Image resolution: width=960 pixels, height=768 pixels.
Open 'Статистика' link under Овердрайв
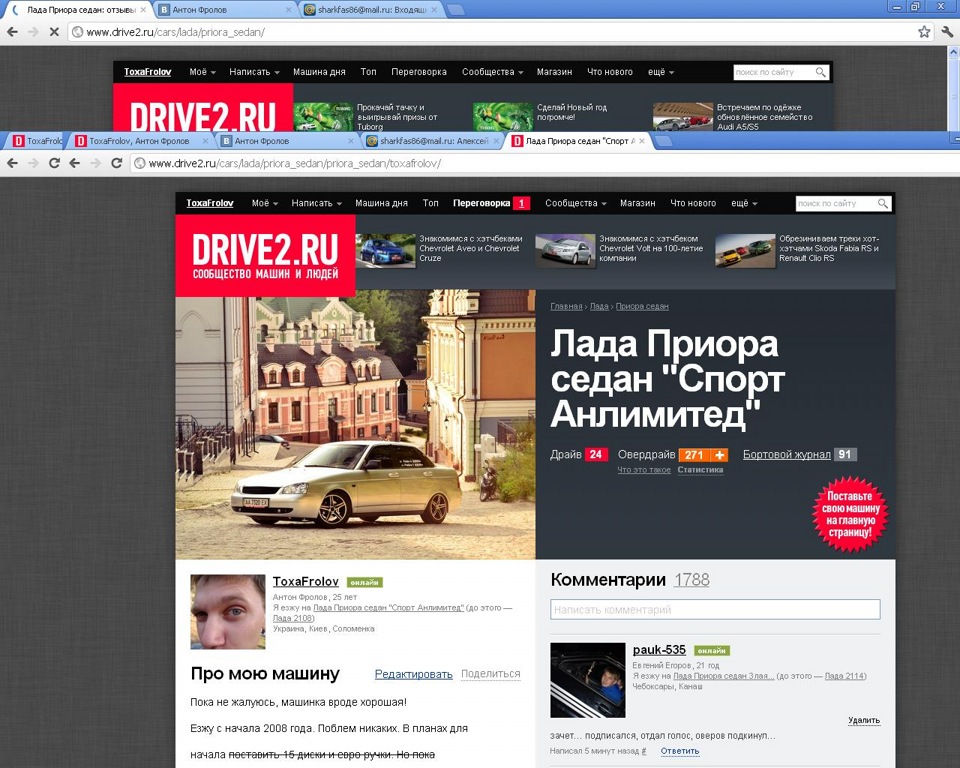point(700,470)
